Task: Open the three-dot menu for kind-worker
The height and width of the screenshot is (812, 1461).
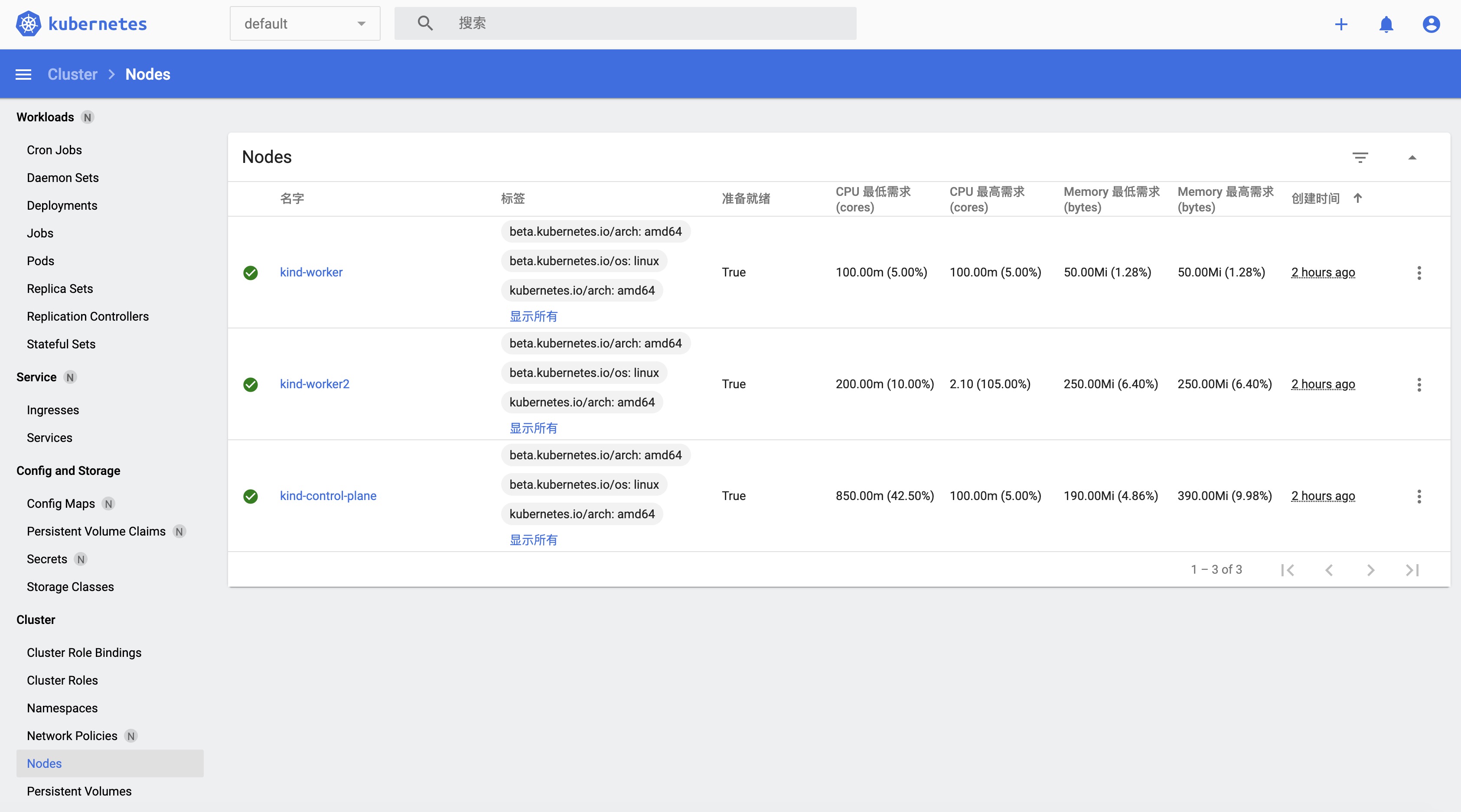Action: point(1419,273)
